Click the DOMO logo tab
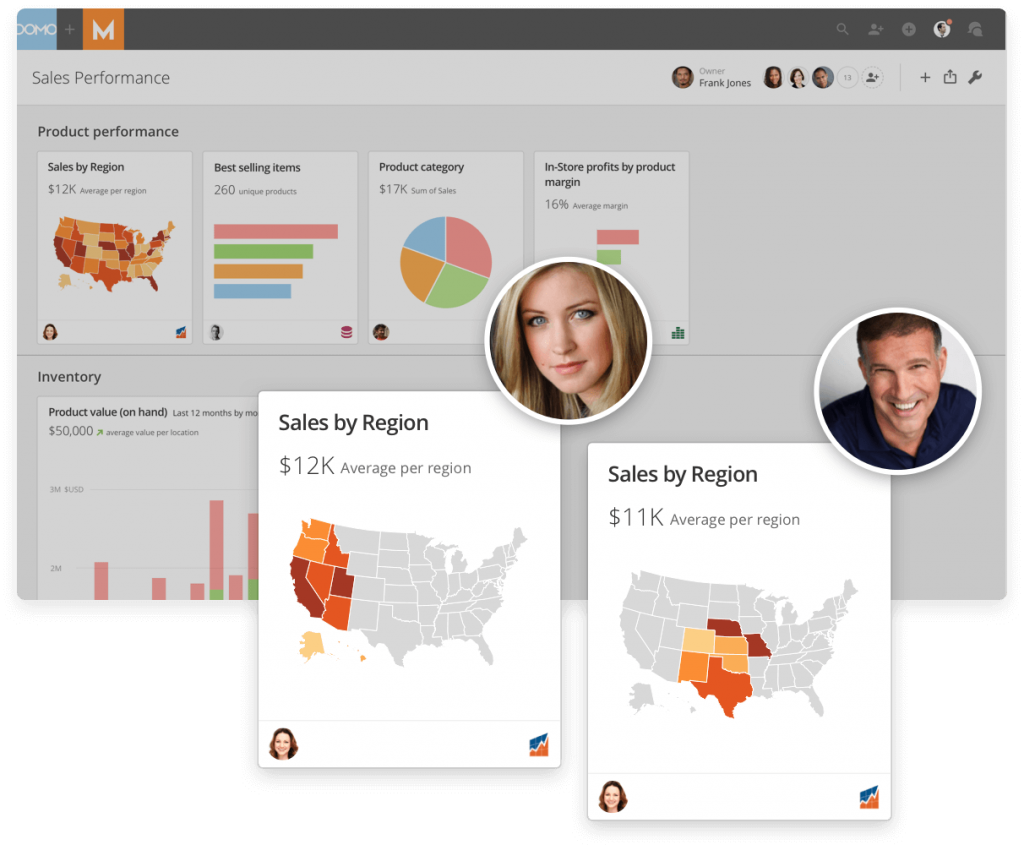Image resolution: width=1024 pixels, height=845 pixels. pos(36,30)
